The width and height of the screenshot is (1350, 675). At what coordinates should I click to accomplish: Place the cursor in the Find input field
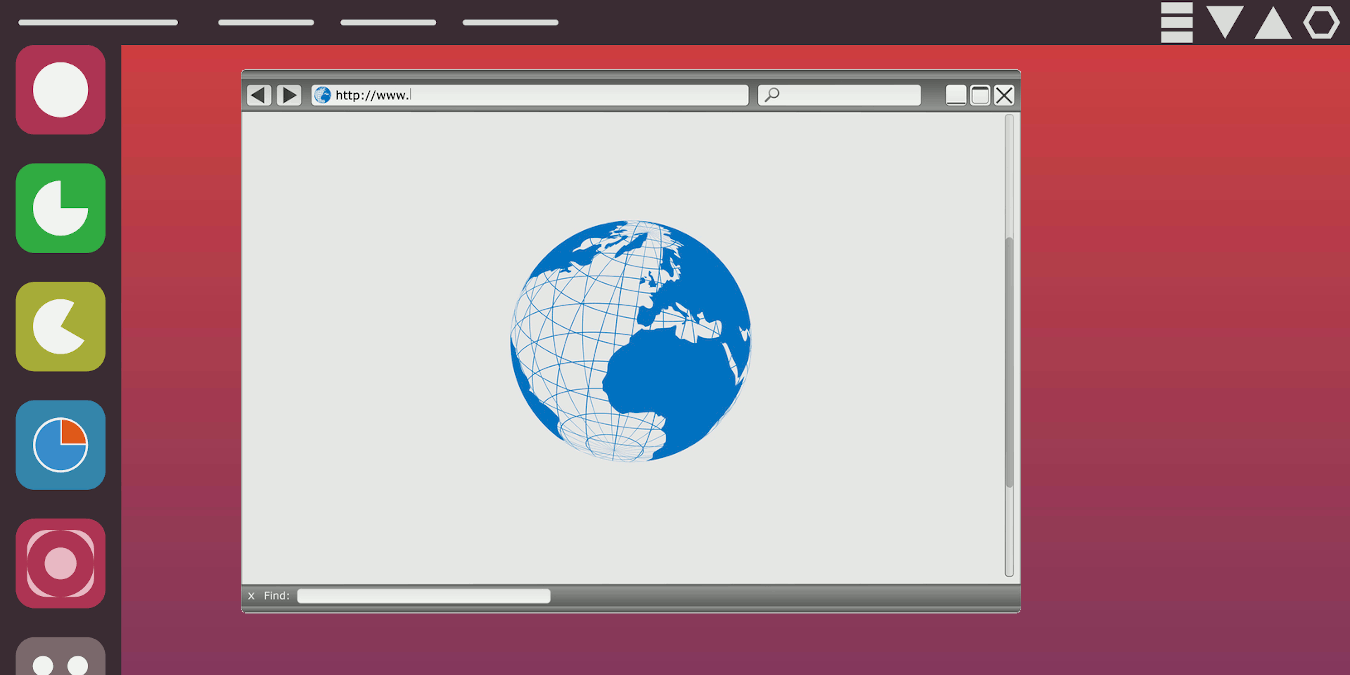click(423, 595)
